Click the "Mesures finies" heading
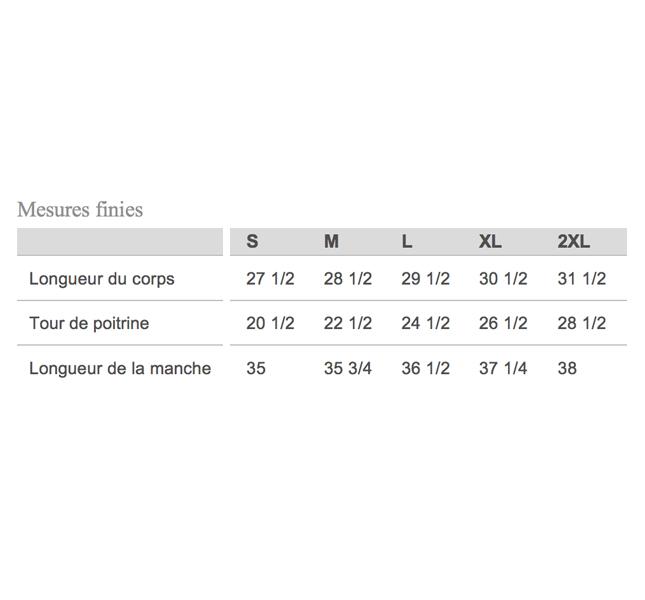Image resolution: width=645 pixels, height=600 pixels. tap(80, 210)
